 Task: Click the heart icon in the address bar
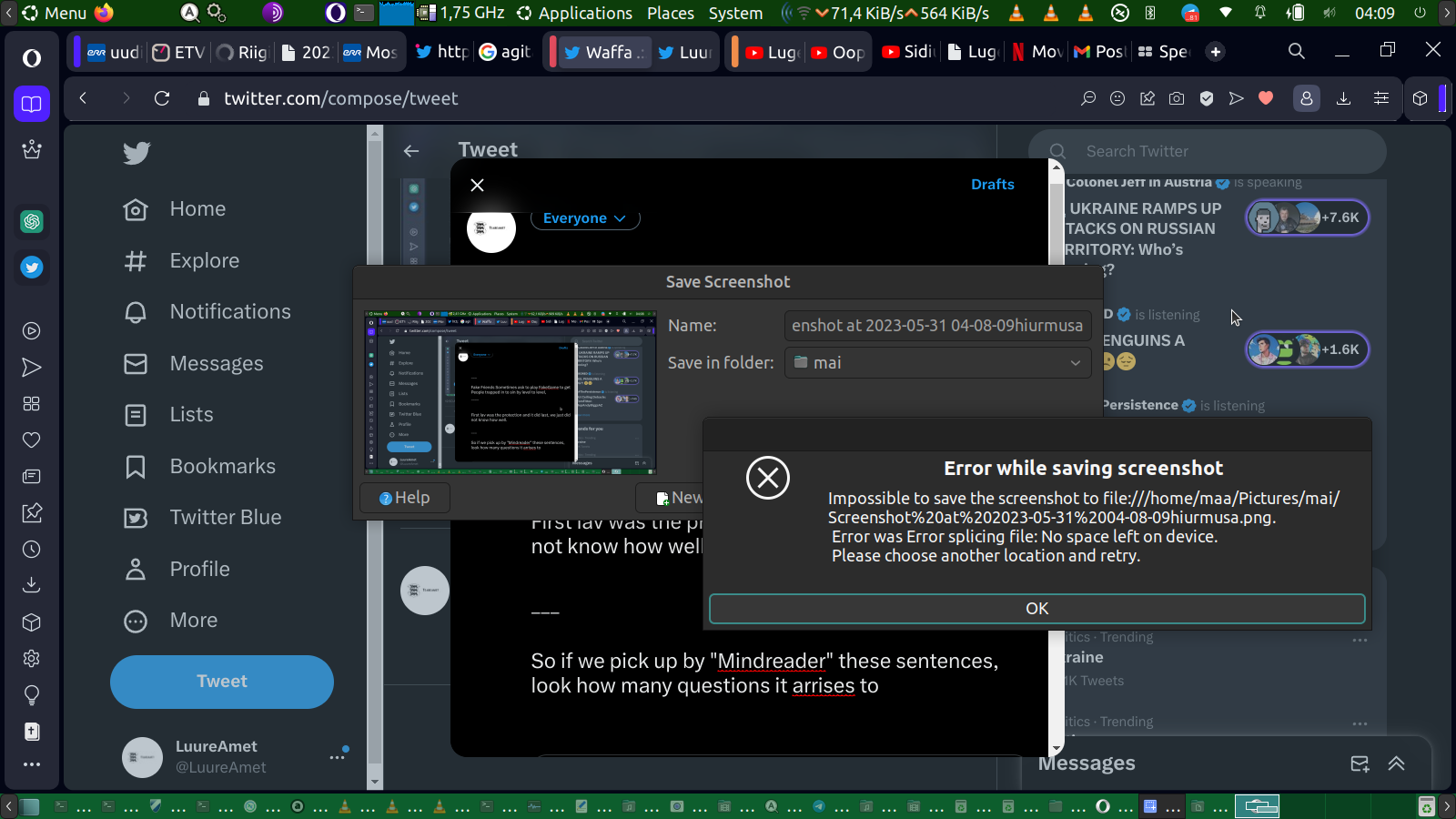click(x=1266, y=98)
